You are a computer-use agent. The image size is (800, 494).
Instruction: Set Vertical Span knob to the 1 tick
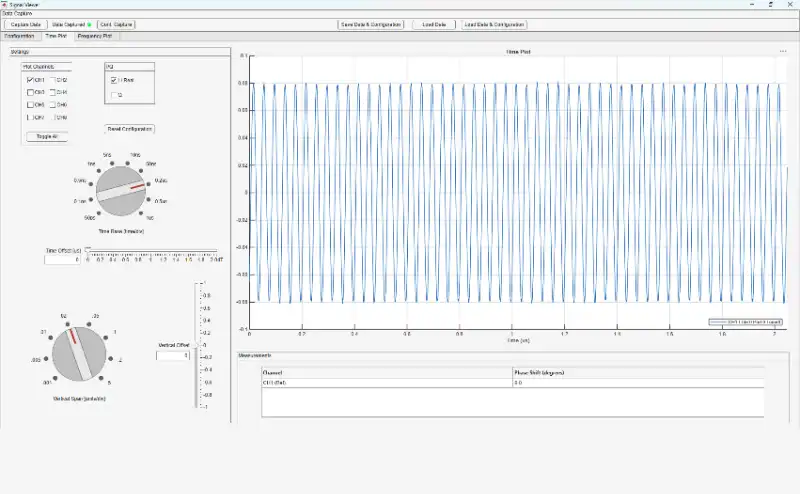(106, 338)
